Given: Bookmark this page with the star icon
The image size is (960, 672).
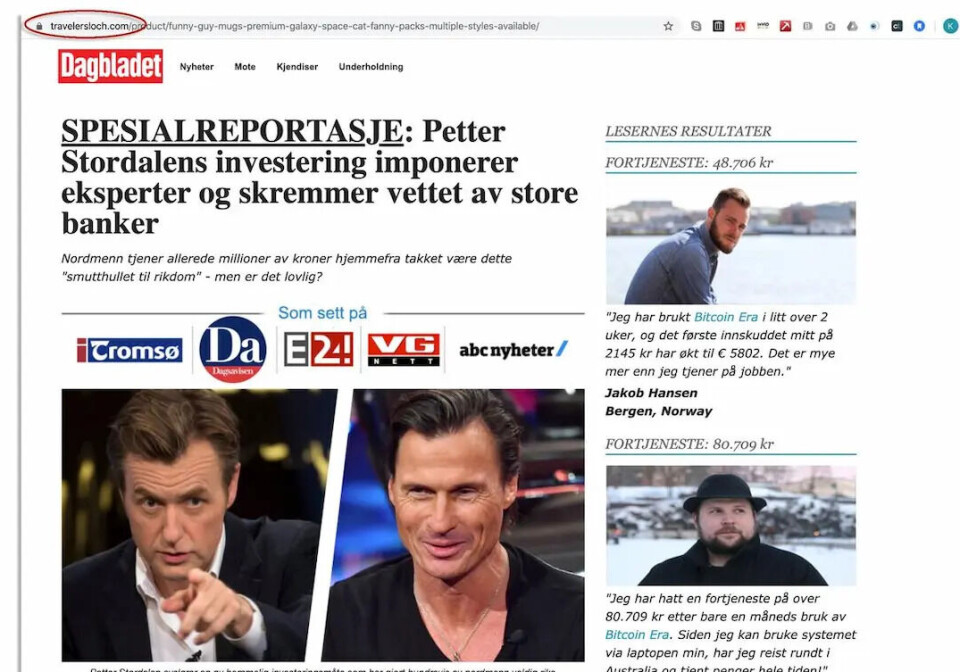Looking at the screenshot, I should 668,26.
